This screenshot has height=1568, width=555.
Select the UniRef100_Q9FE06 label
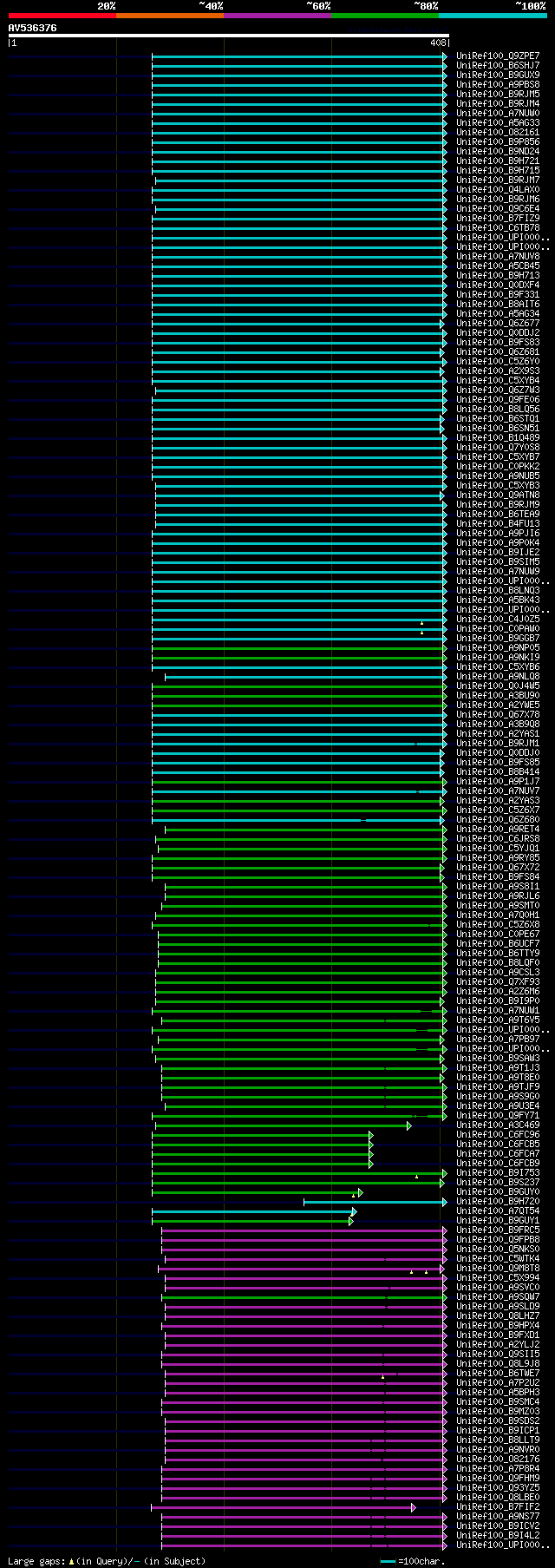pos(498,399)
